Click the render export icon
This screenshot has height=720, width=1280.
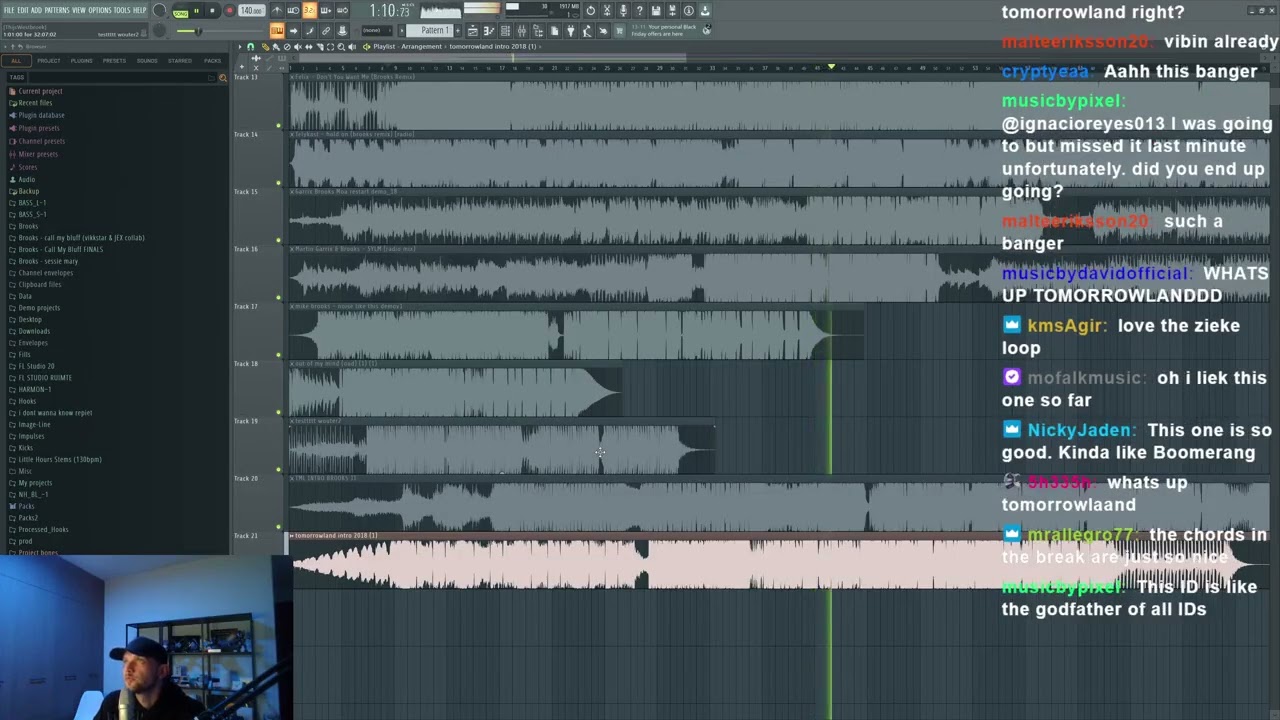pos(672,11)
